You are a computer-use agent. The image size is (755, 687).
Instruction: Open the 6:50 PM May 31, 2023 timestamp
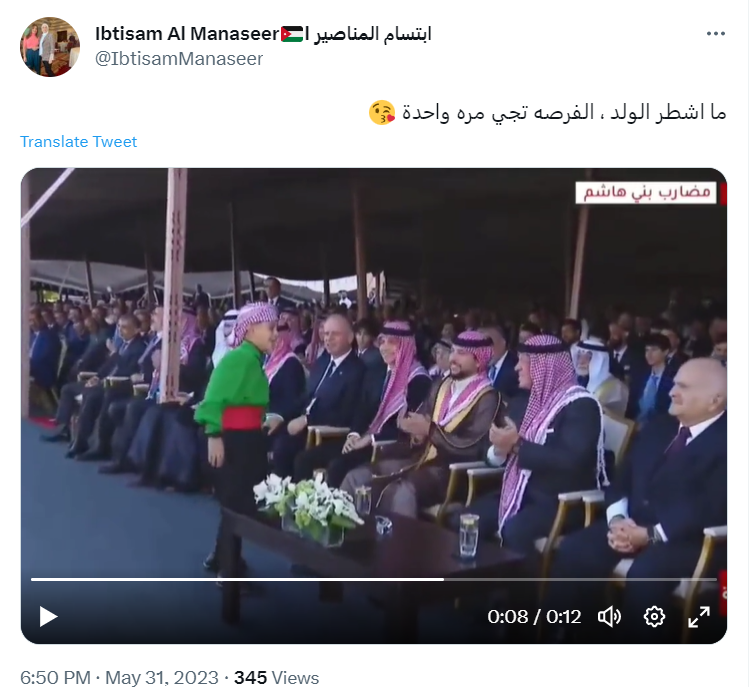pos(119,677)
